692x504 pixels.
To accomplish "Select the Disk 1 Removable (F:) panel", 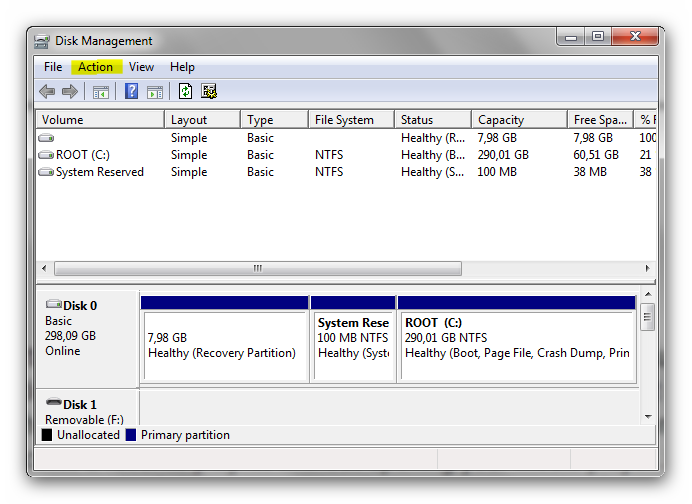I will click(87, 407).
